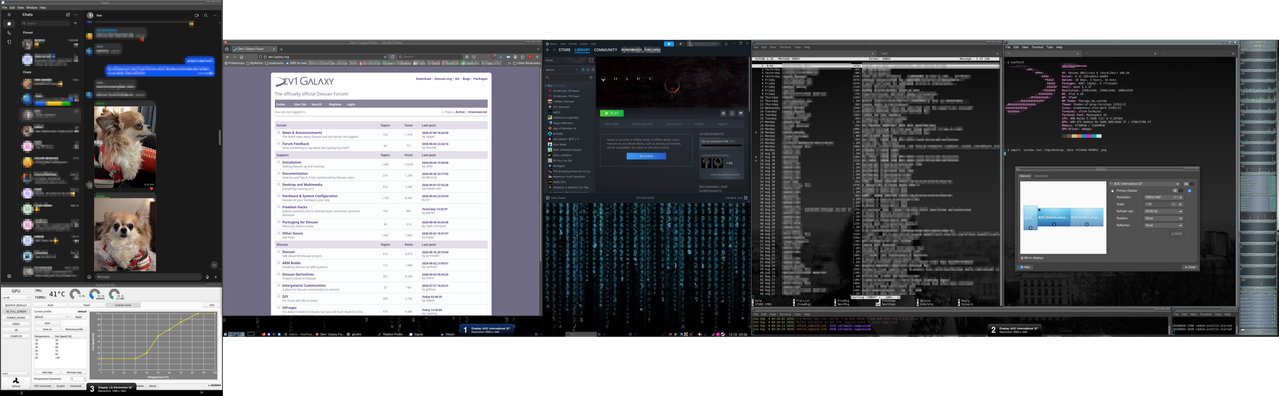Click Unanswered topics link on forum
This screenshot has height=396, width=1279.
pyautogui.click(x=477, y=112)
